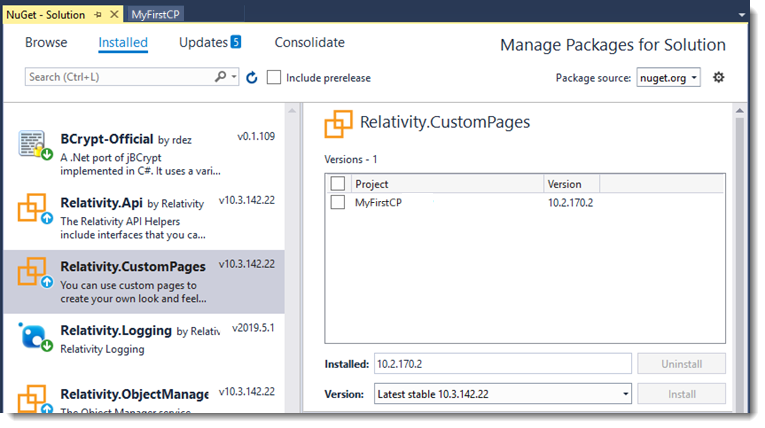765x428 pixels.
Task: Pin the NuGet - Solution tab
Action: 98,15
